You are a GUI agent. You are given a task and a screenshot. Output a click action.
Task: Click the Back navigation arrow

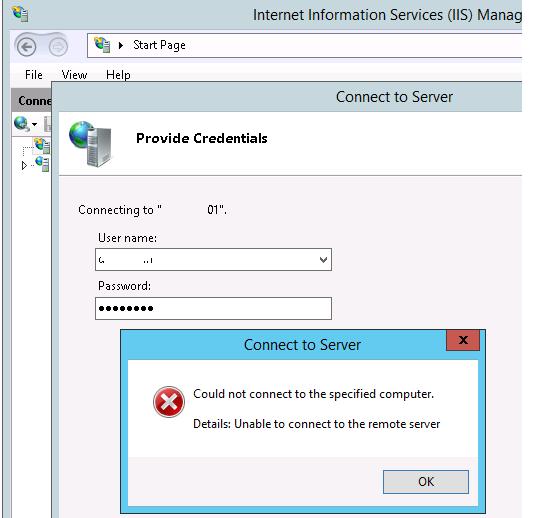[26, 47]
